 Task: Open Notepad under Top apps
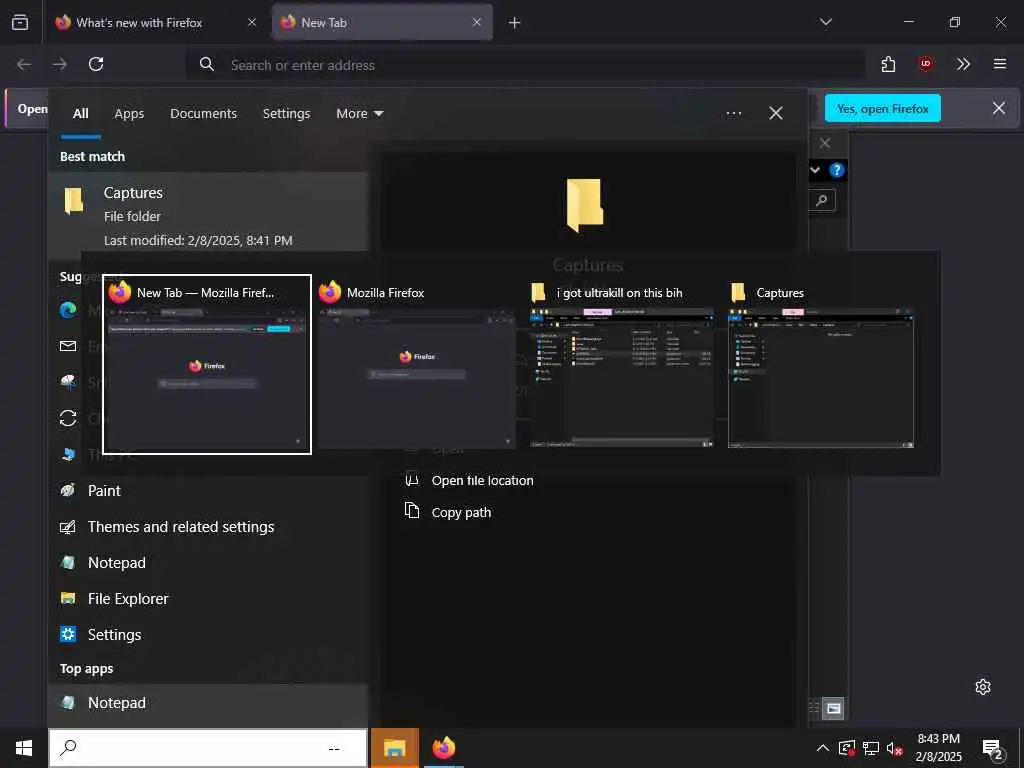pyautogui.click(x=208, y=703)
